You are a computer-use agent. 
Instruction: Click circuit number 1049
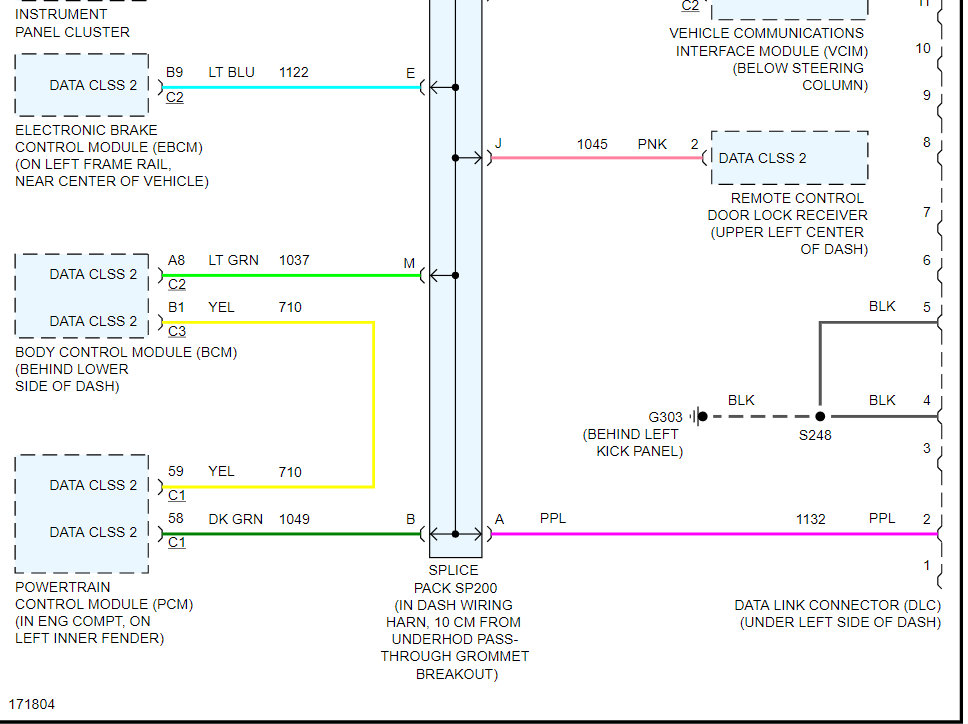(294, 519)
